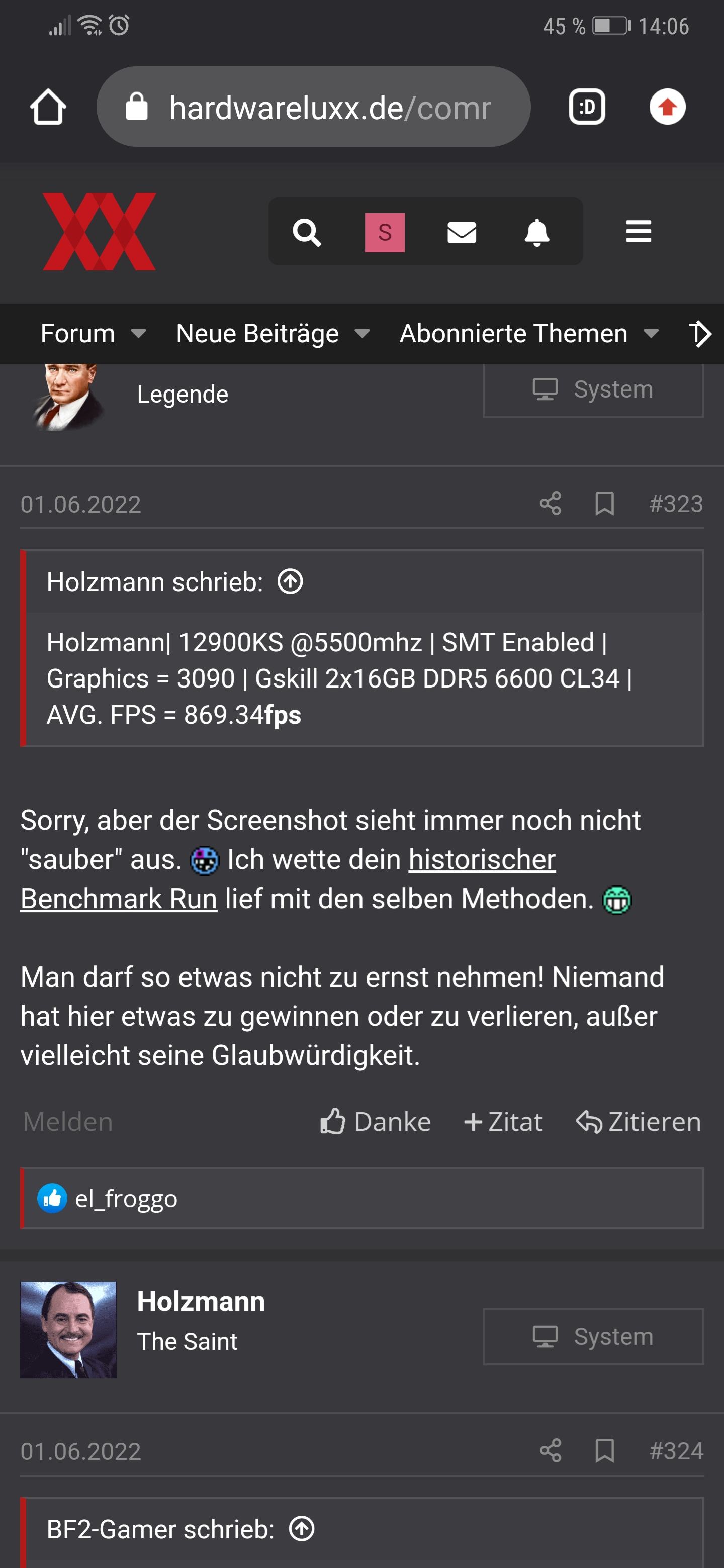Tap the browser home icon

(48, 107)
